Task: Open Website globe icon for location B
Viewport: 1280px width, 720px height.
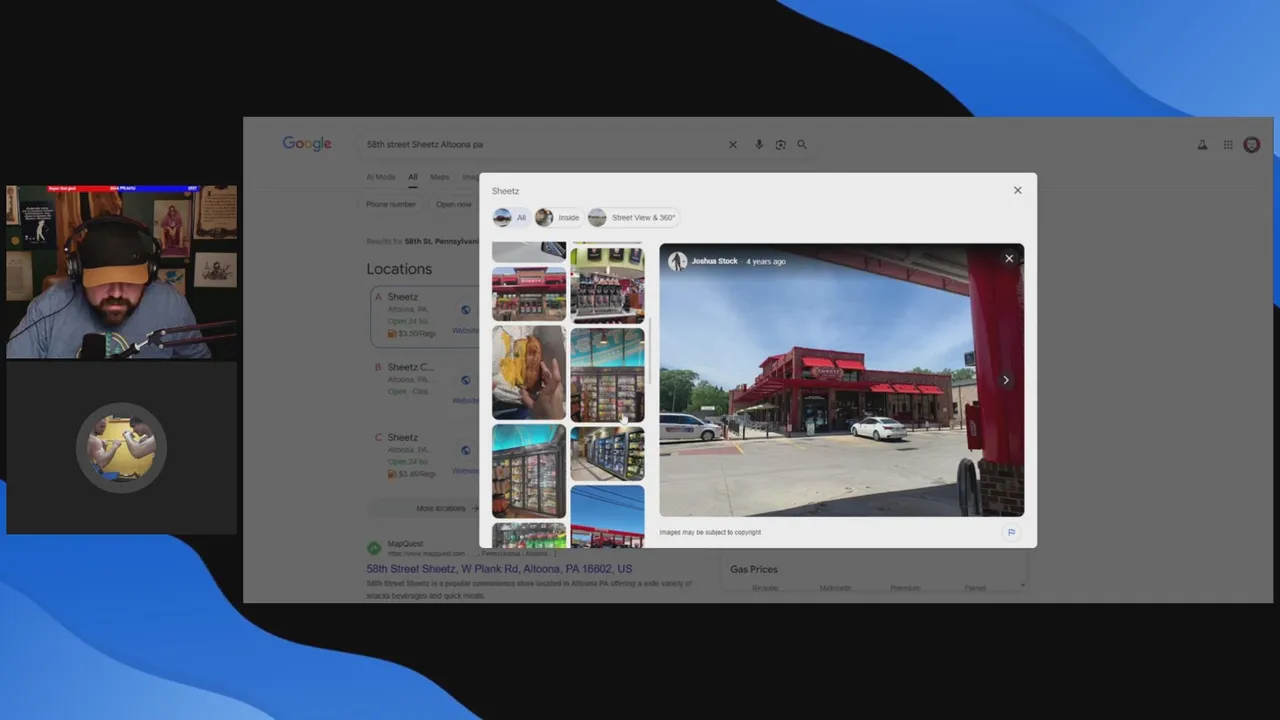Action: [x=465, y=380]
